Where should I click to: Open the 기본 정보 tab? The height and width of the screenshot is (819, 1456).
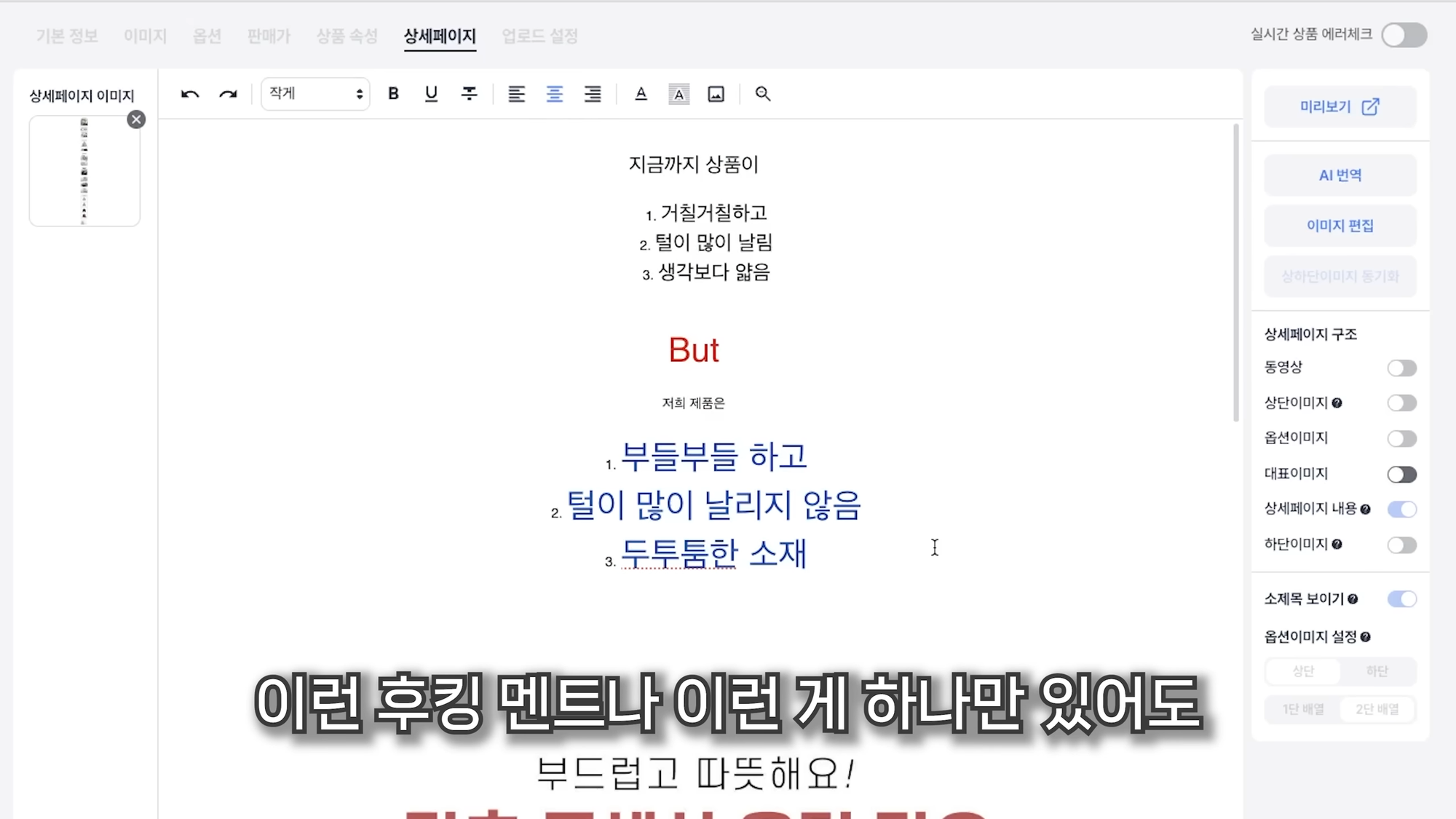pyautogui.click(x=67, y=36)
